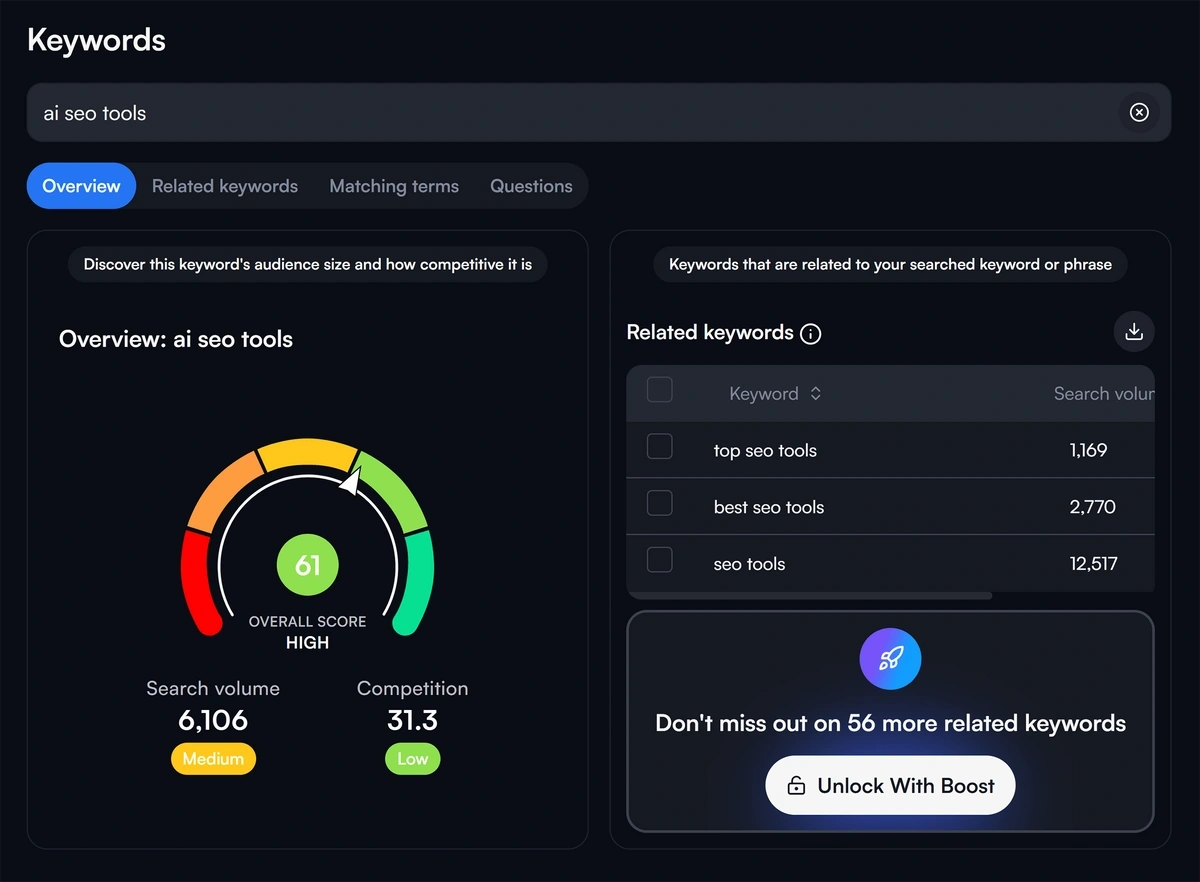This screenshot has height=882, width=1200.
Task: Click the Unlock With Boost button
Action: pyautogui.click(x=890, y=786)
